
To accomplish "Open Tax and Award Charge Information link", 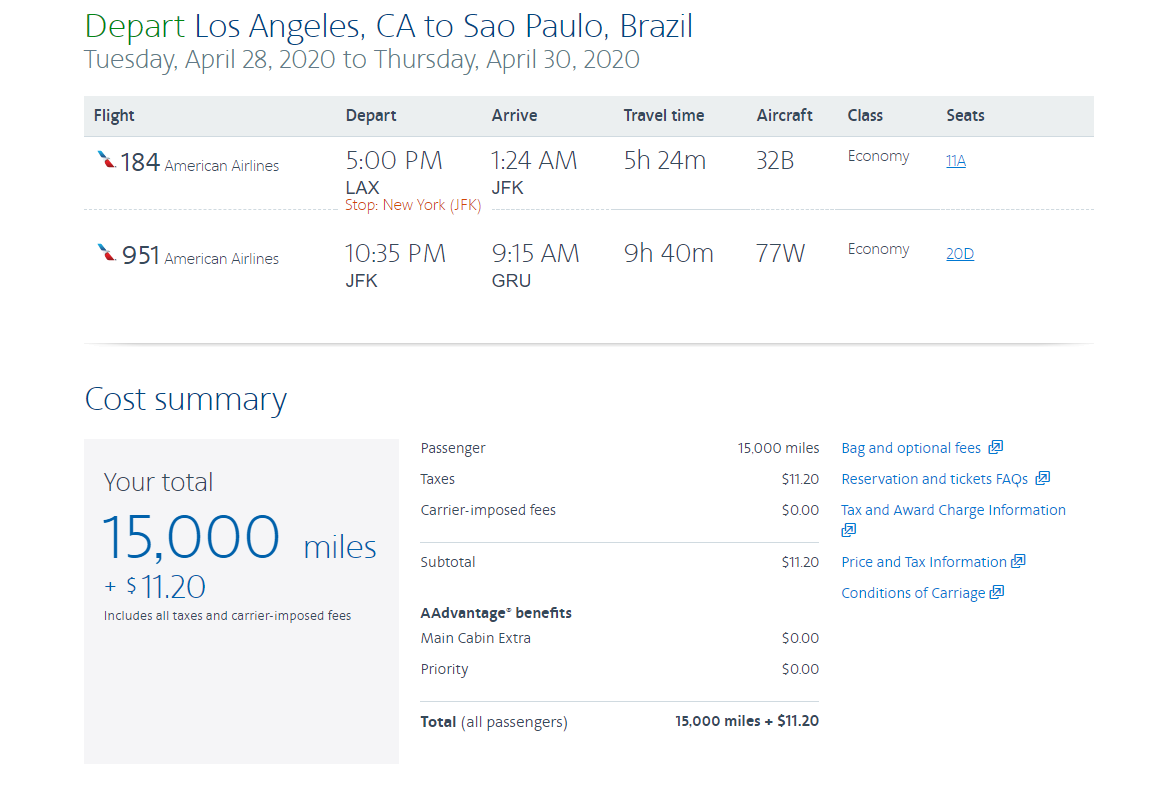I will tap(953, 510).
